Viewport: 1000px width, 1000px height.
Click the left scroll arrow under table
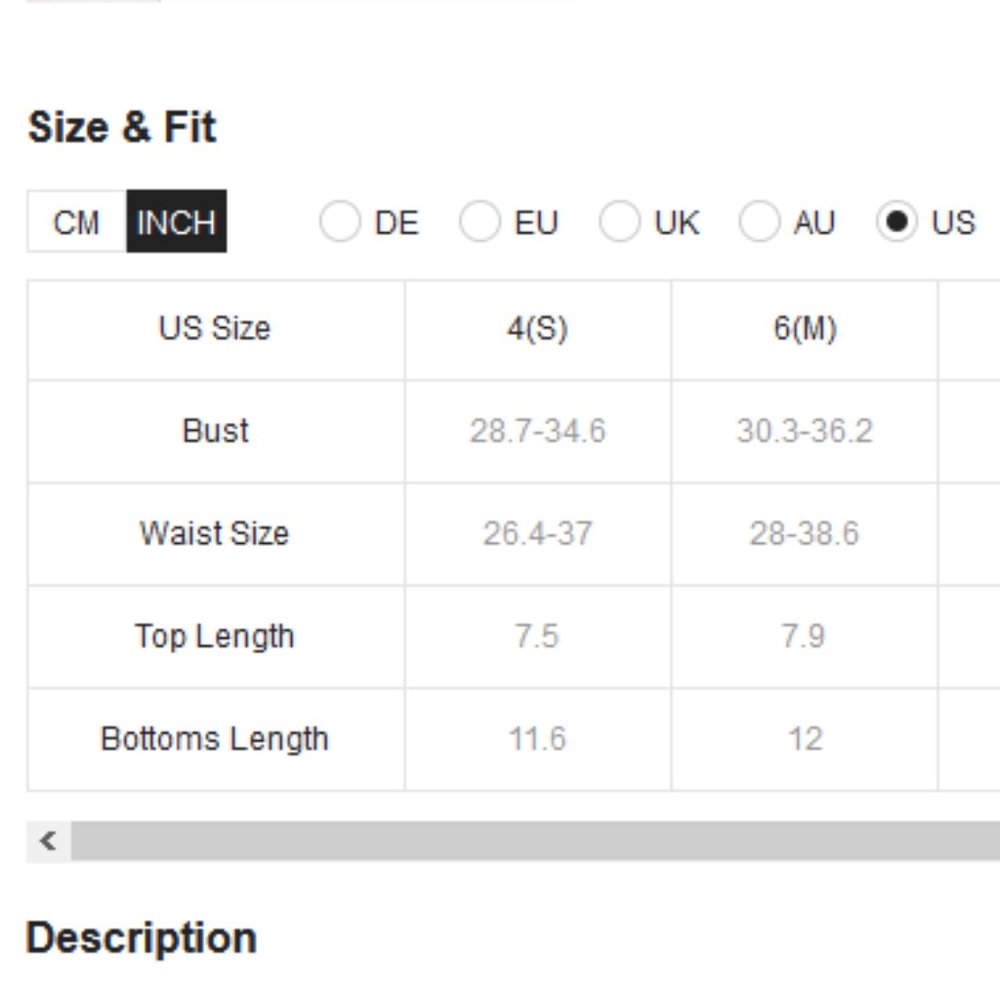click(48, 841)
